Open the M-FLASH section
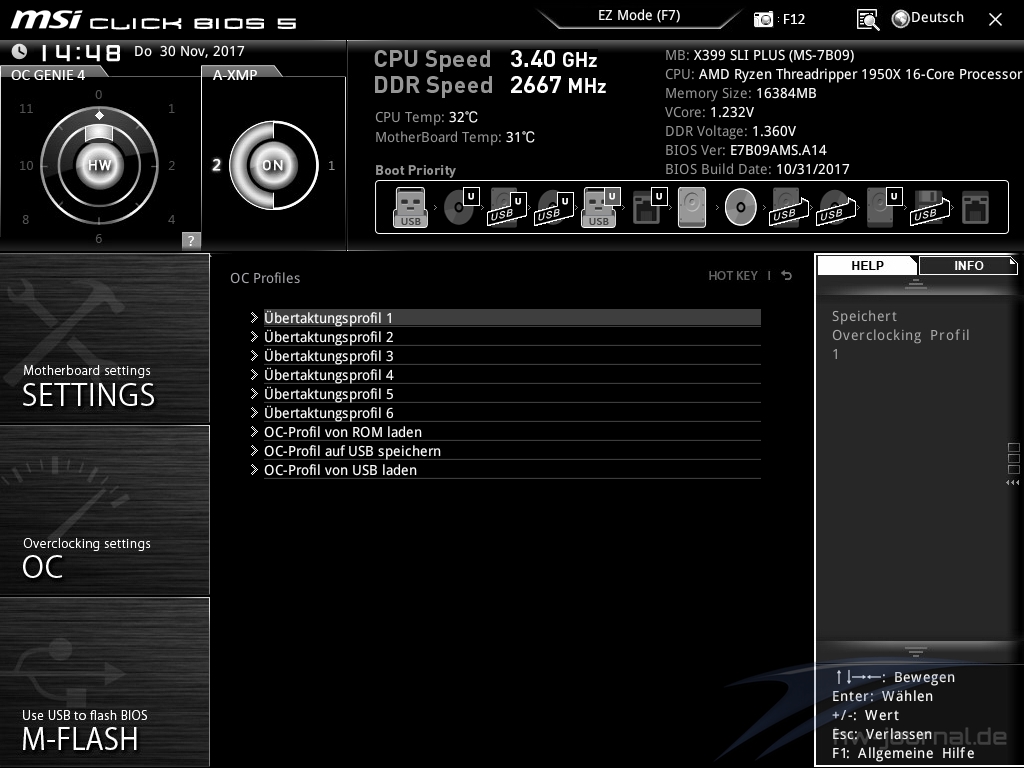Image resolution: width=1024 pixels, height=768 pixels. 104,681
